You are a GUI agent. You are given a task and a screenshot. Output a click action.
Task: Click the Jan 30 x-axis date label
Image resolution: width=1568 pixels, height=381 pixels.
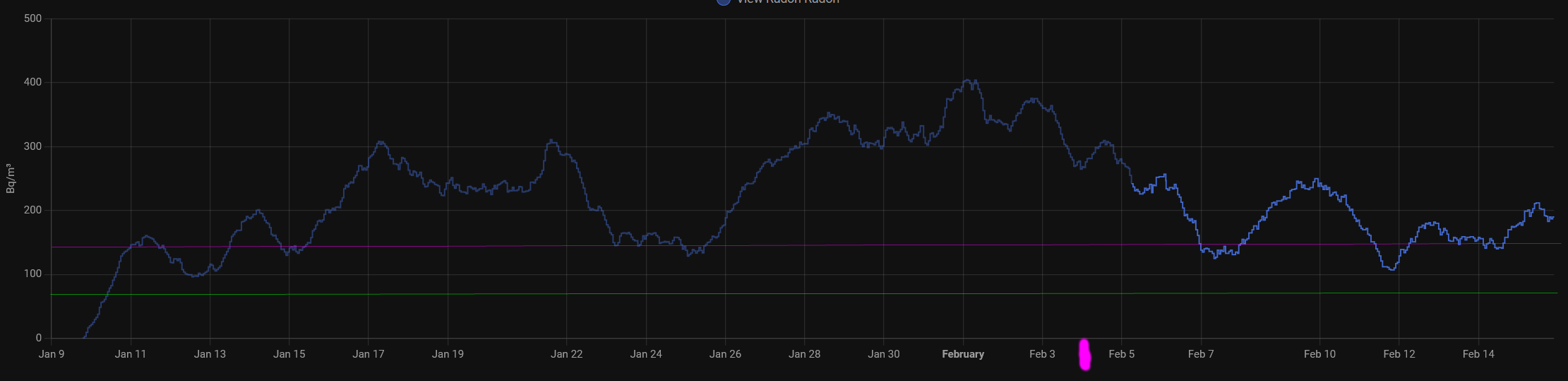[x=884, y=354]
